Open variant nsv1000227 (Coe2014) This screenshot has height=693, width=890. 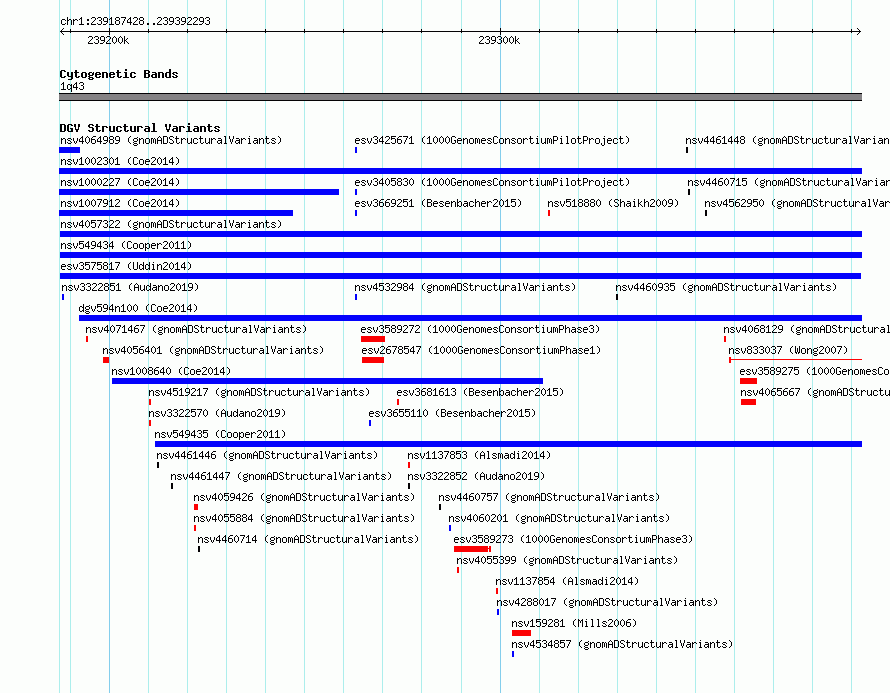(120, 182)
